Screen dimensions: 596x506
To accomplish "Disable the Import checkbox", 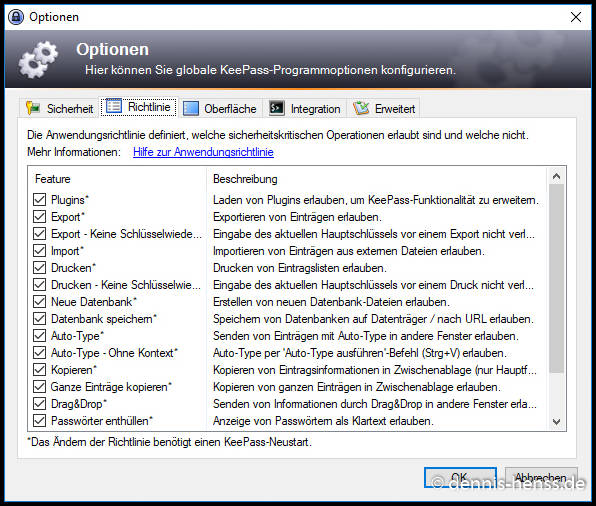I will click(x=40, y=251).
